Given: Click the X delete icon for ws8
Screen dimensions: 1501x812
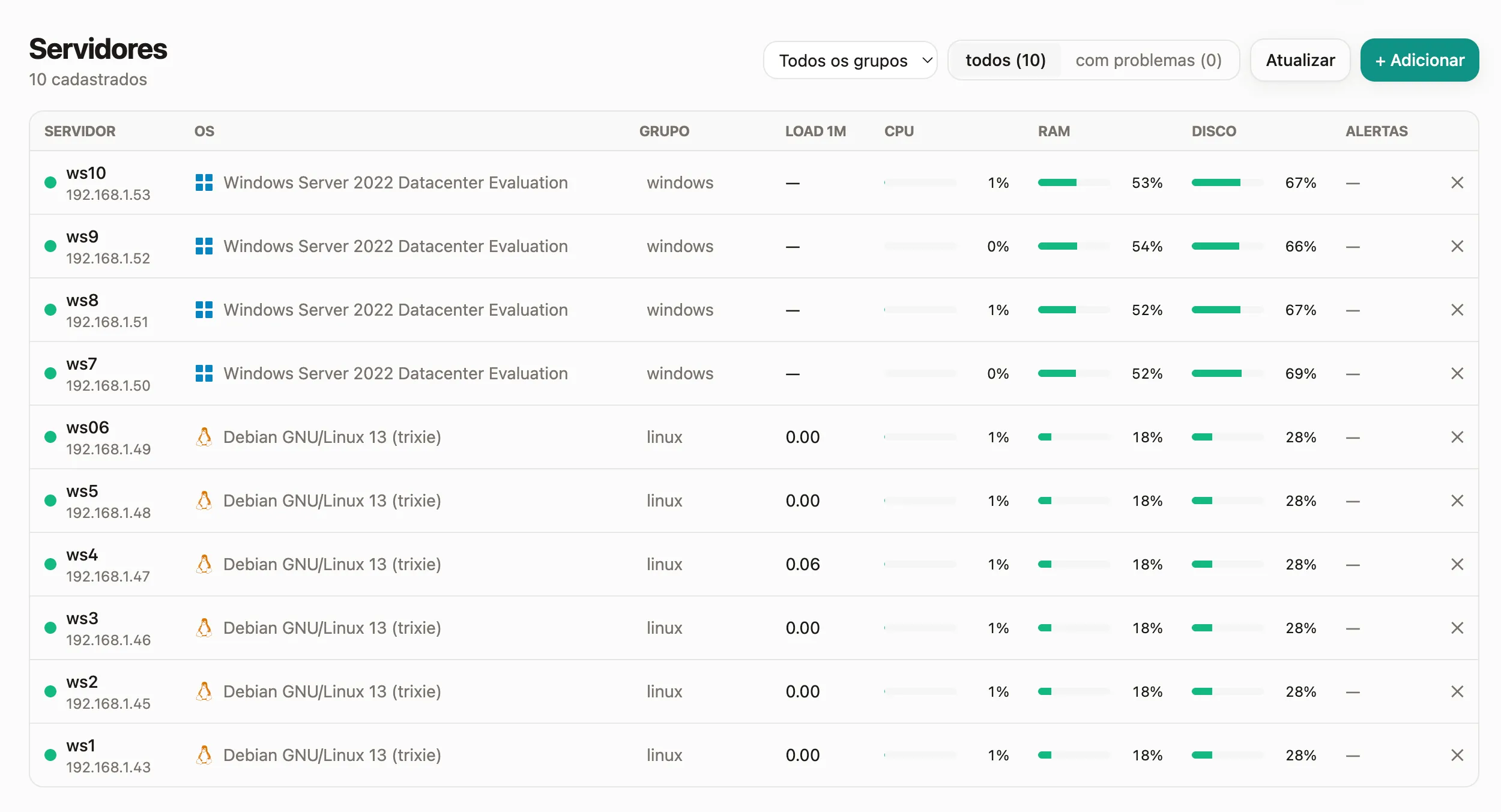Looking at the screenshot, I should 1457,310.
